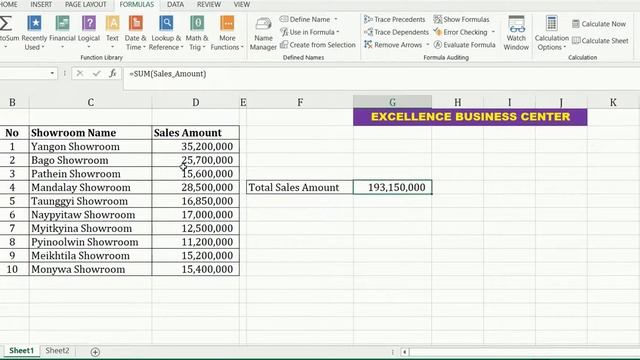Launch the Name Manager

pos(263,33)
